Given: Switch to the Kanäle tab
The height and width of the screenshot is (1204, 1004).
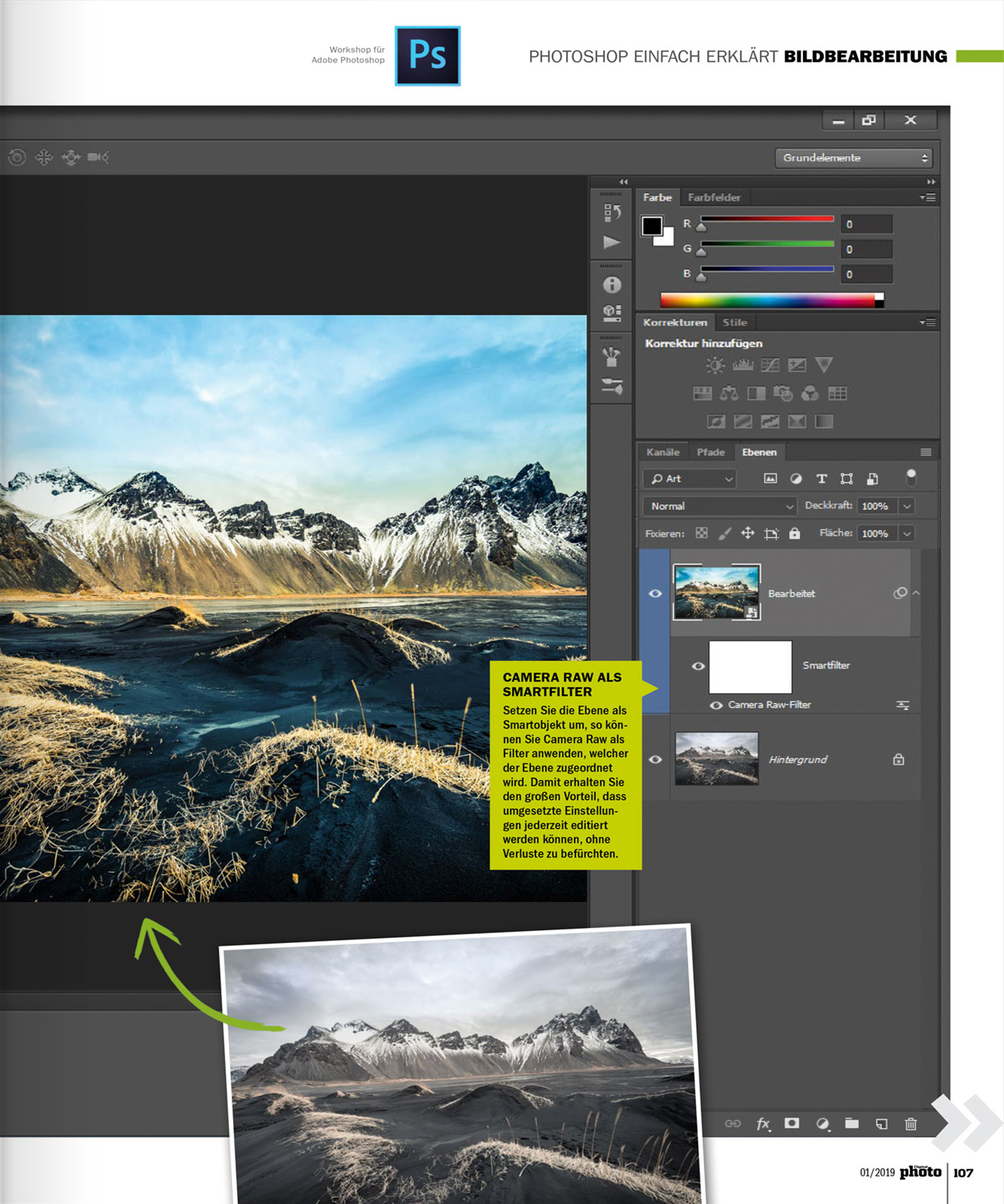Looking at the screenshot, I should point(663,452).
